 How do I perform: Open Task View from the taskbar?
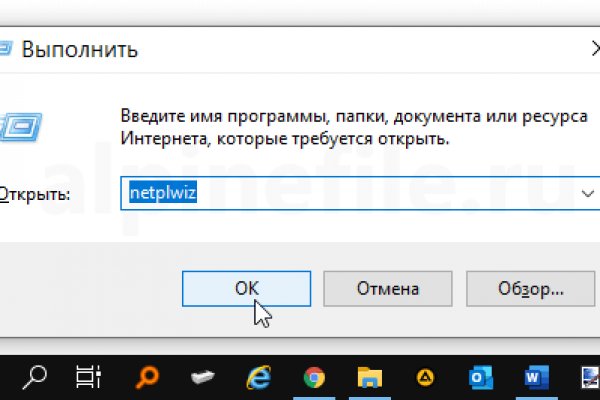[89, 377]
